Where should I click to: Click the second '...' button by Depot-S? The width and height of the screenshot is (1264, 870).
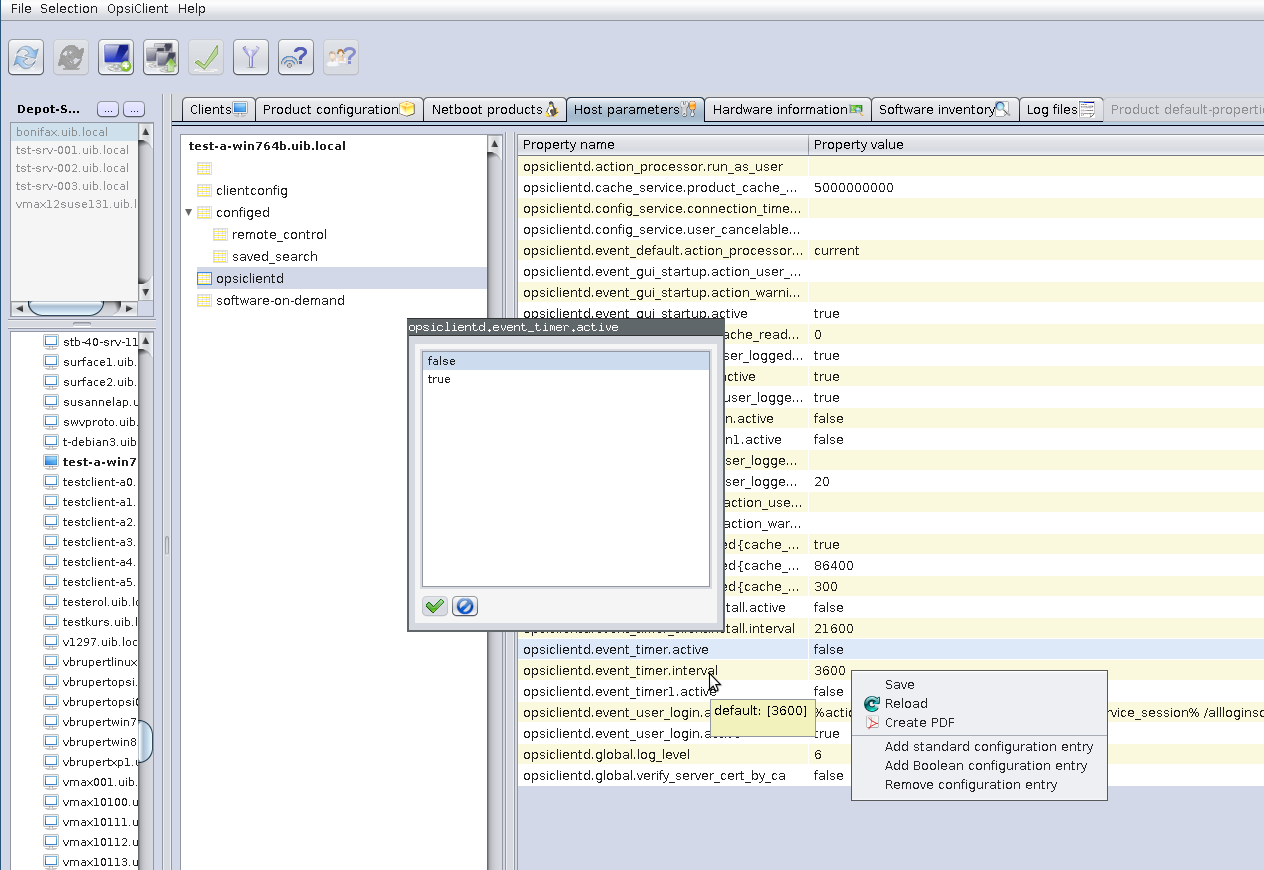tap(134, 109)
